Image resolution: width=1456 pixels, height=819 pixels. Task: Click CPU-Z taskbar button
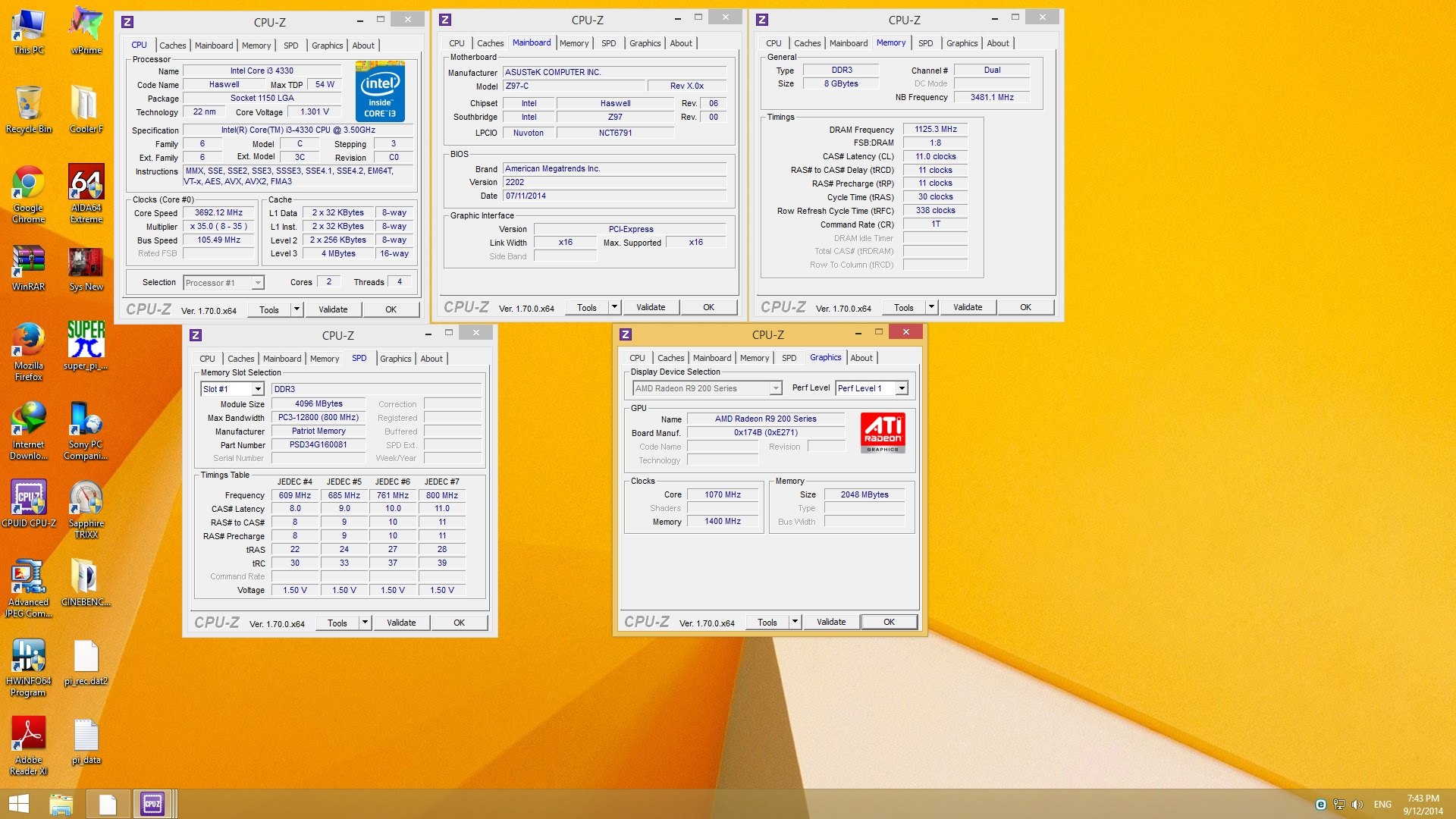(x=152, y=804)
